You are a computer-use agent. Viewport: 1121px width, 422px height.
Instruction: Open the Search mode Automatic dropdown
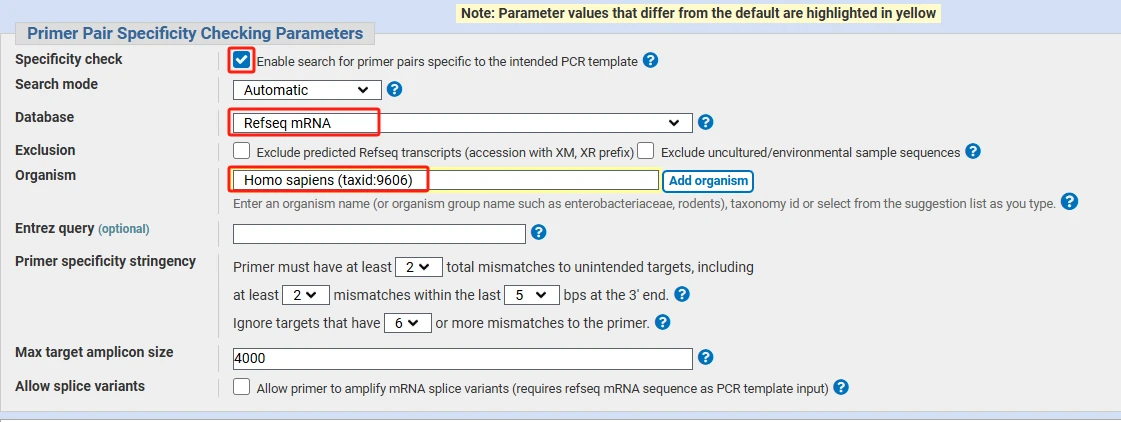(x=307, y=90)
